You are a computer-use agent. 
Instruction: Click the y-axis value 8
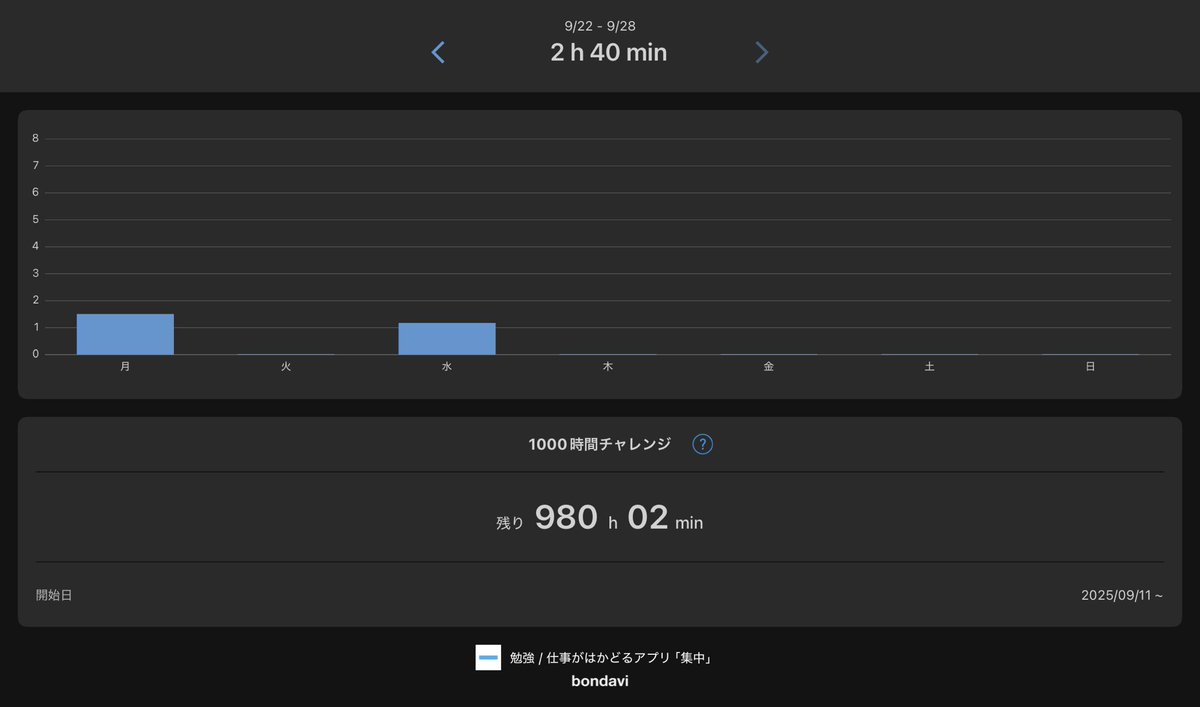coord(35,138)
